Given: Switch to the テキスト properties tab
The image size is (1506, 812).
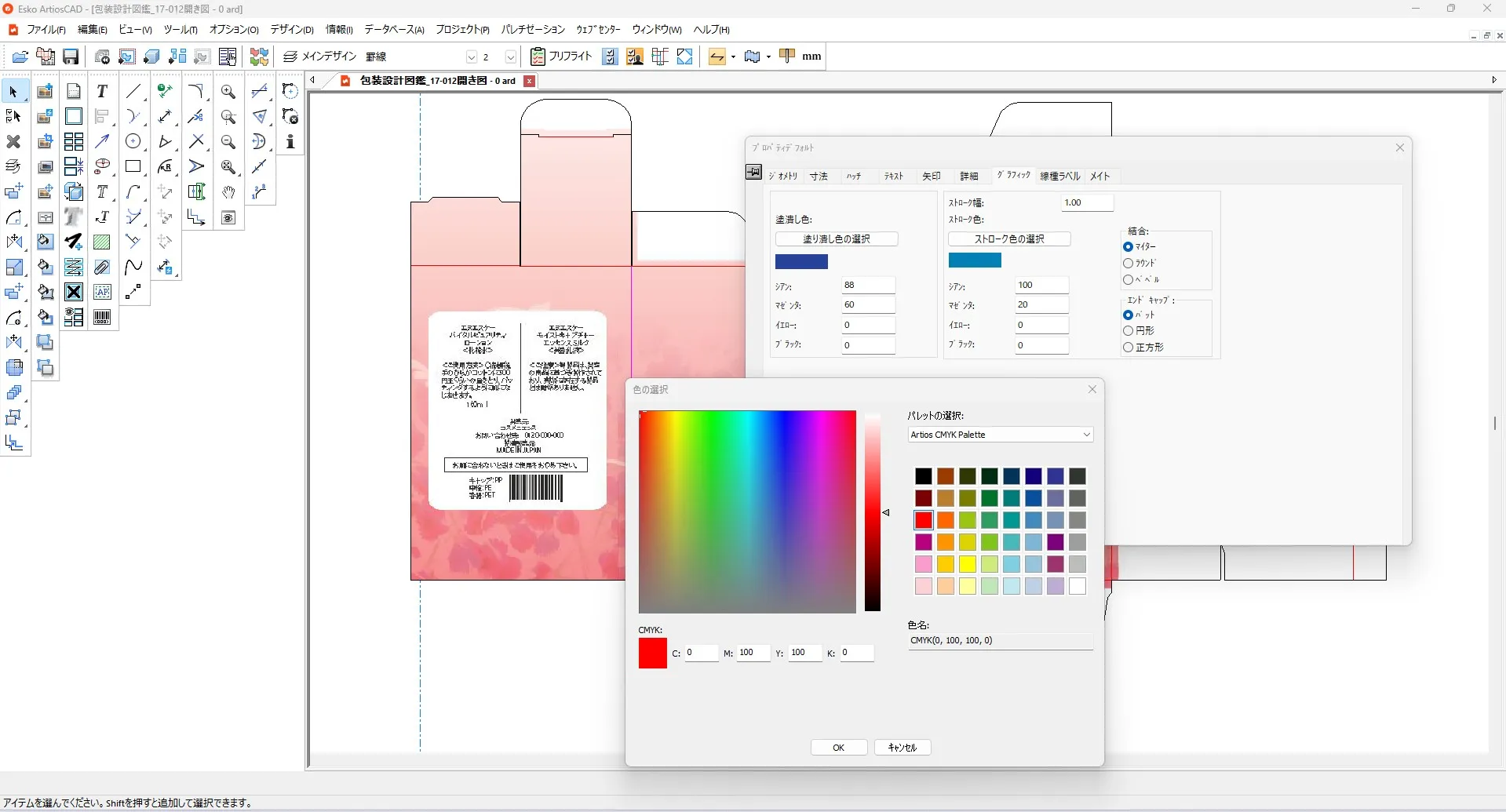Looking at the screenshot, I should point(893,176).
